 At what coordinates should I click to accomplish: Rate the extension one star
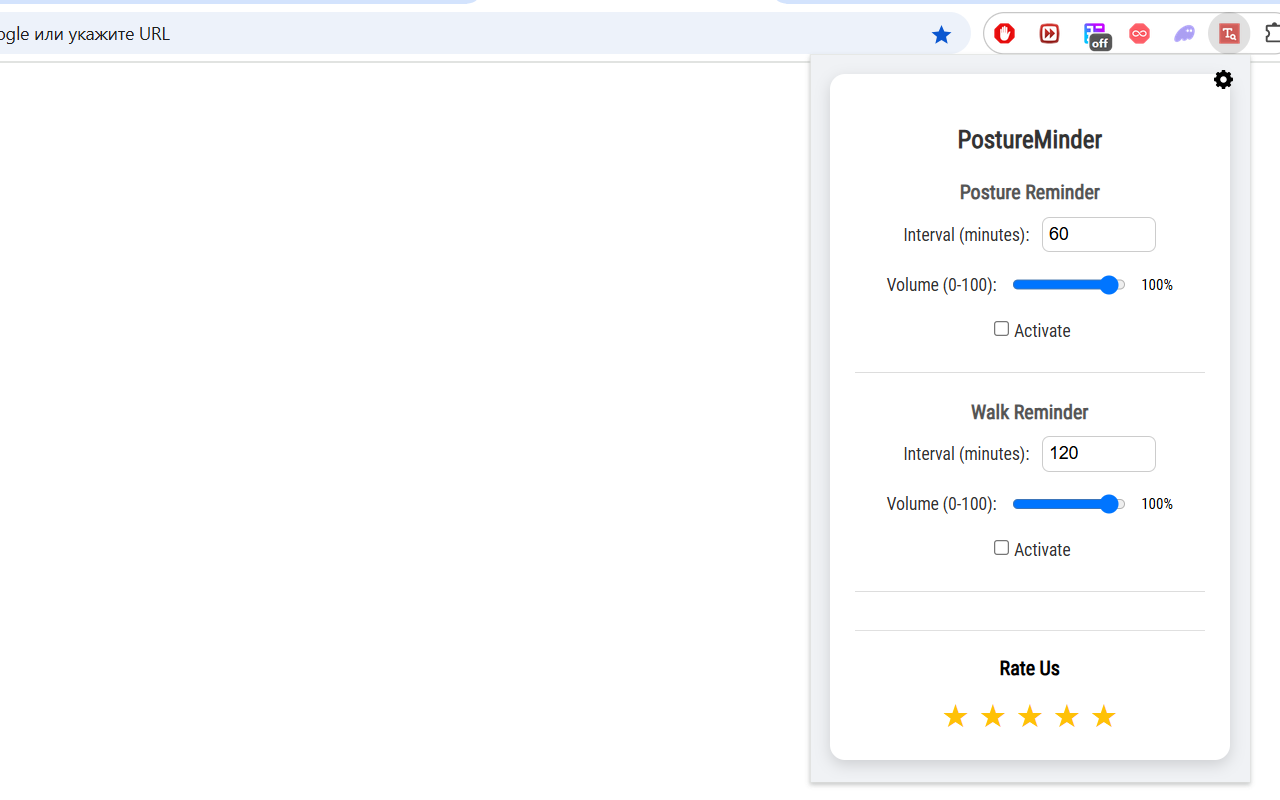955,716
